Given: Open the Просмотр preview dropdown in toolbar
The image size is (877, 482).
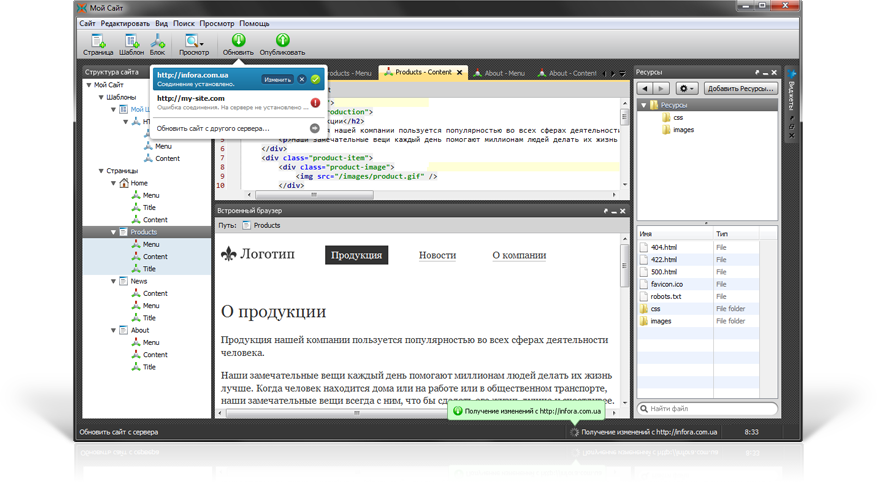Looking at the screenshot, I should tap(194, 42).
